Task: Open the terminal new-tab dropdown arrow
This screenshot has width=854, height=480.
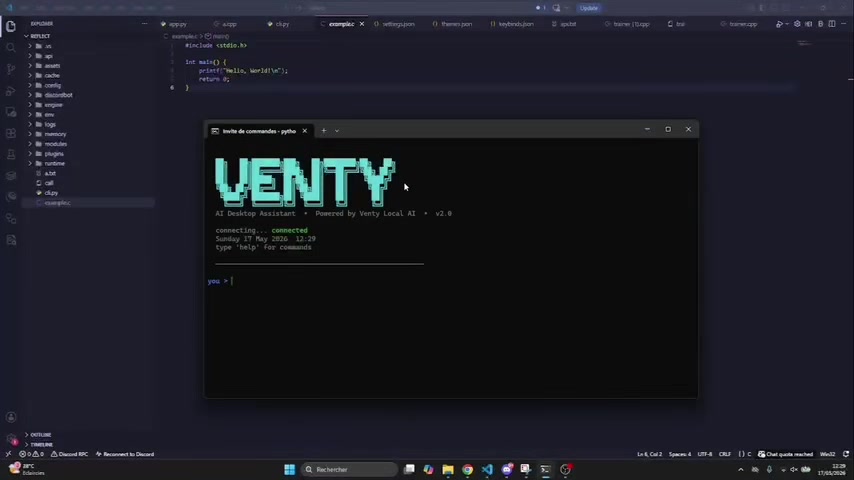Action: click(337, 131)
